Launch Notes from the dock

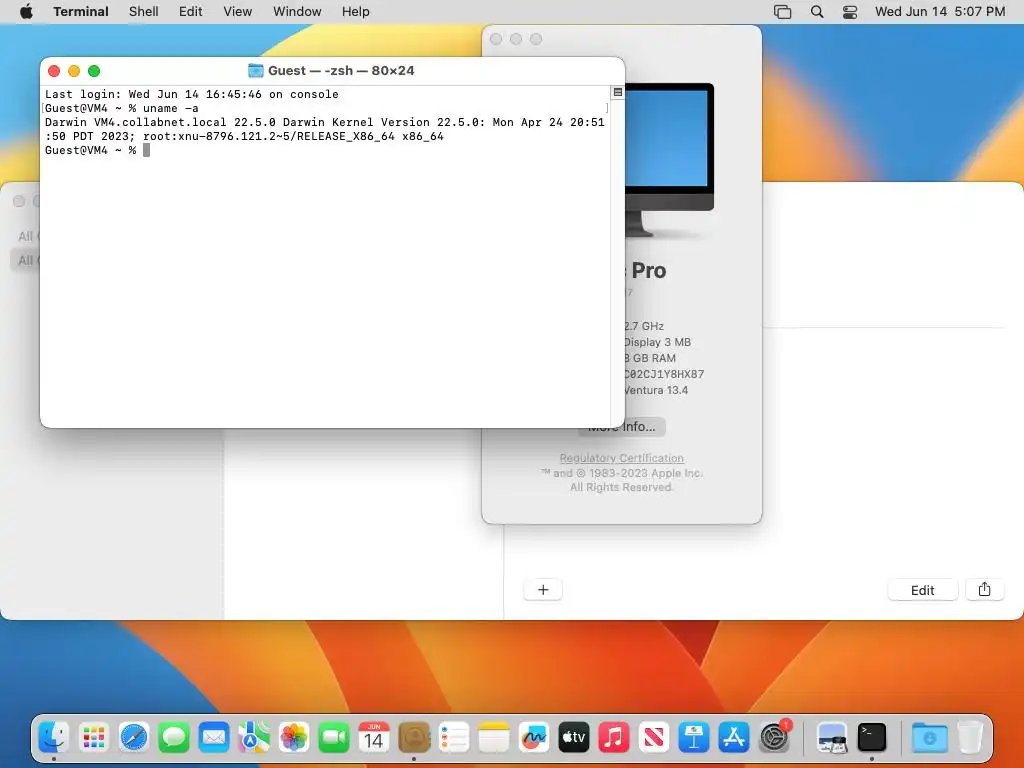494,737
